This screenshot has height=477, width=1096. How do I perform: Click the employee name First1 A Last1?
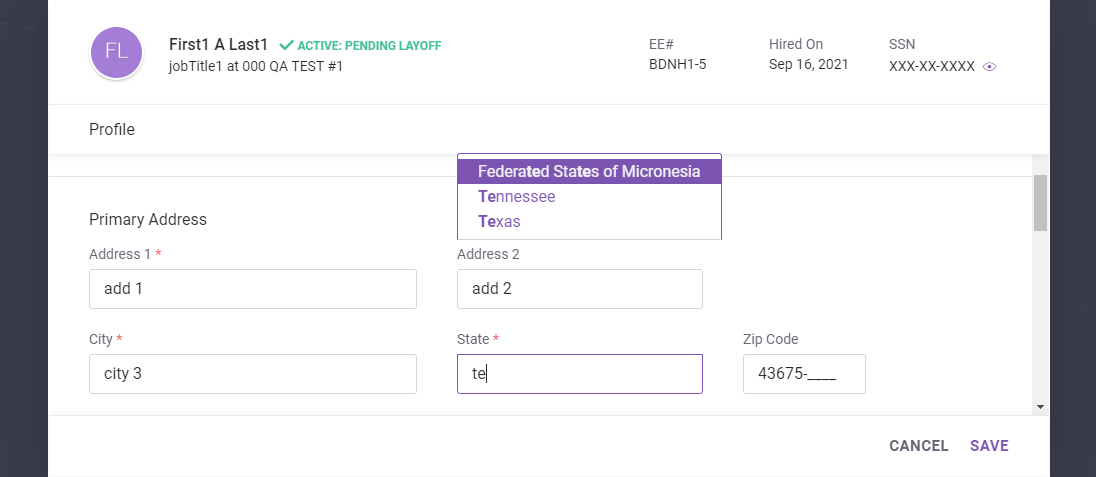220,45
